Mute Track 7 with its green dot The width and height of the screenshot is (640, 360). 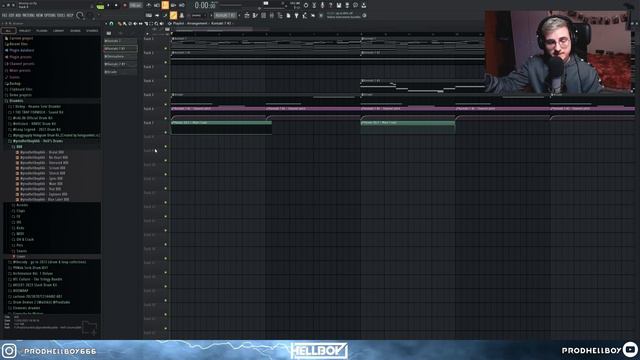(166, 132)
